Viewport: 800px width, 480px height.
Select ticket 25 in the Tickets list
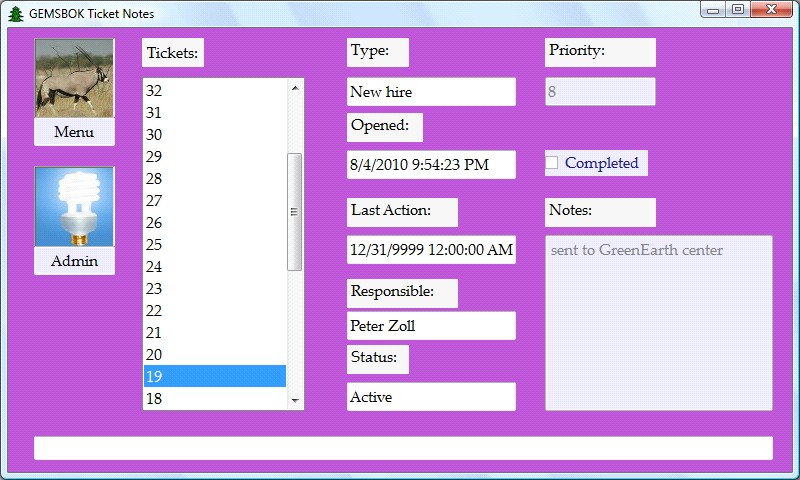[214, 244]
